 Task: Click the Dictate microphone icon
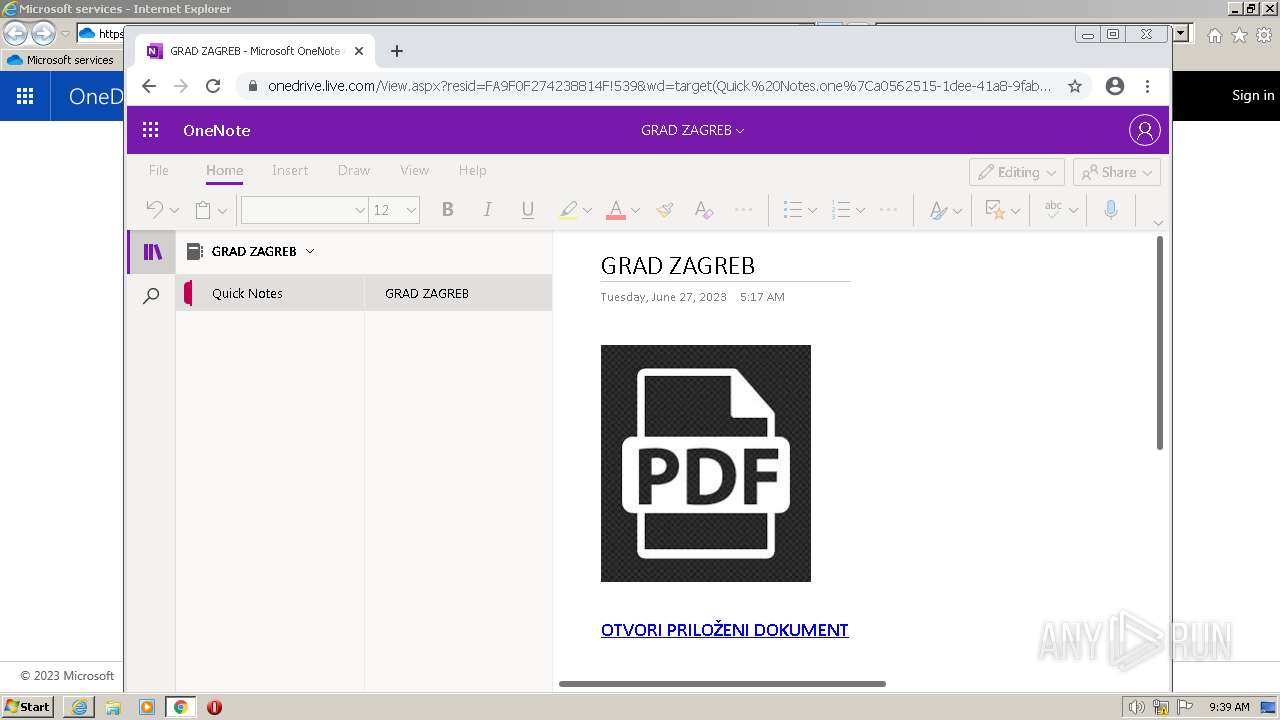(x=1110, y=209)
